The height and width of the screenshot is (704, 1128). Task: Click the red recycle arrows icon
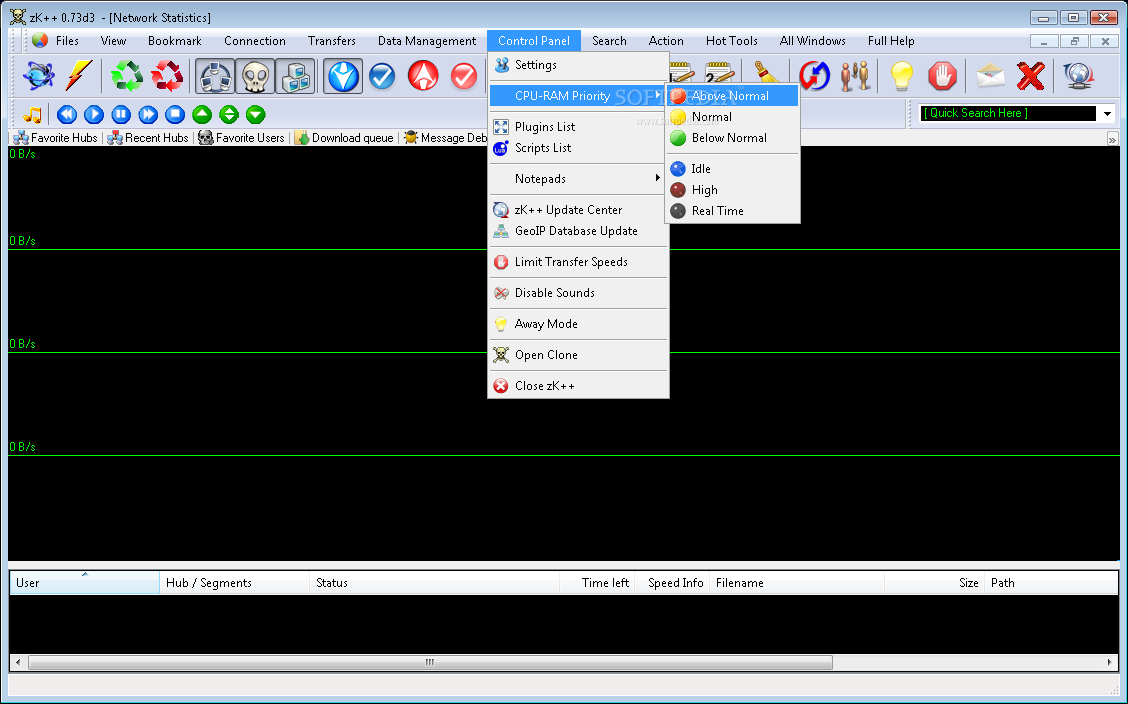click(167, 76)
